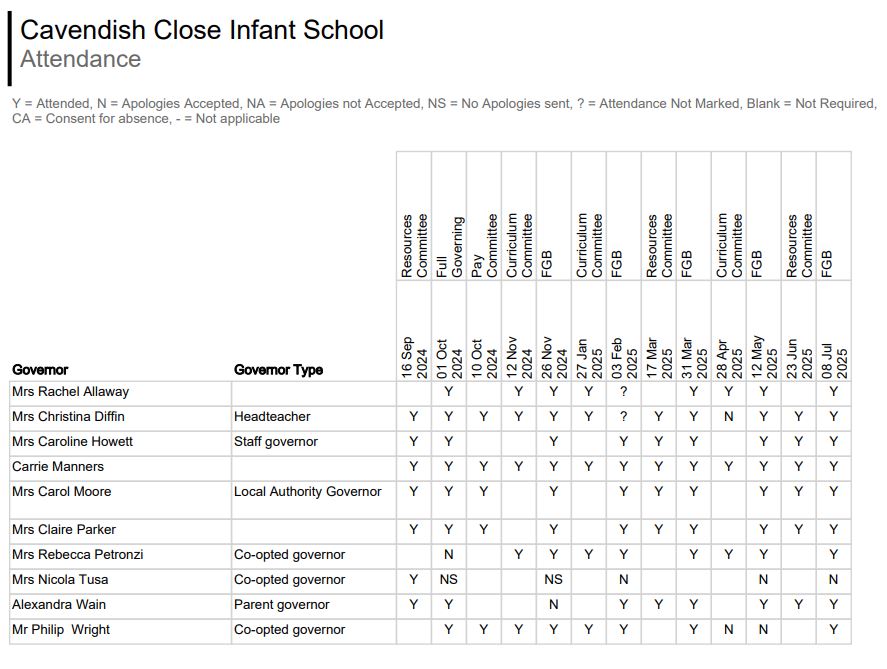887x669 pixels.
Task: Select the Local Authority Governor cell
Action: [x=308, y=492]
